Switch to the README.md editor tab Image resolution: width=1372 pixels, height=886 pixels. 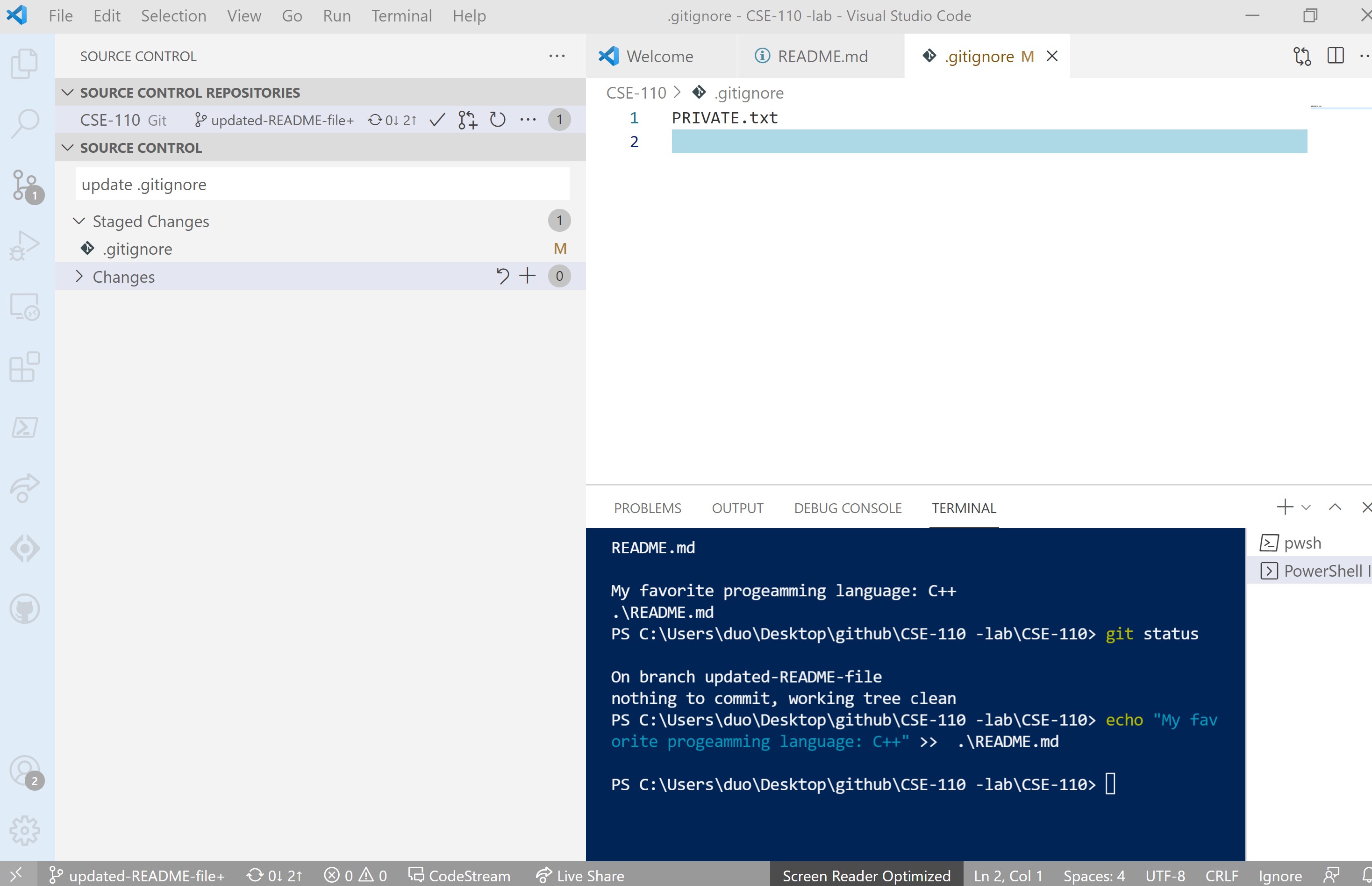[x=822, y=57]
